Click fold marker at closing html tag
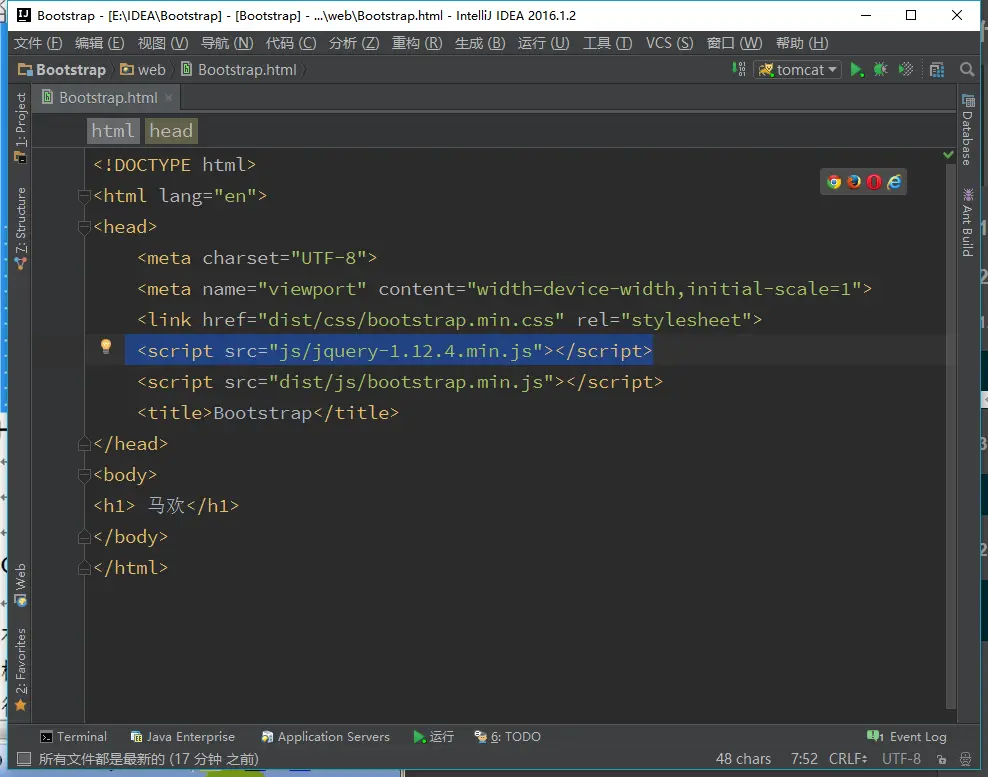Viewport: 988px width, 777px height. [x=84, y=568]
